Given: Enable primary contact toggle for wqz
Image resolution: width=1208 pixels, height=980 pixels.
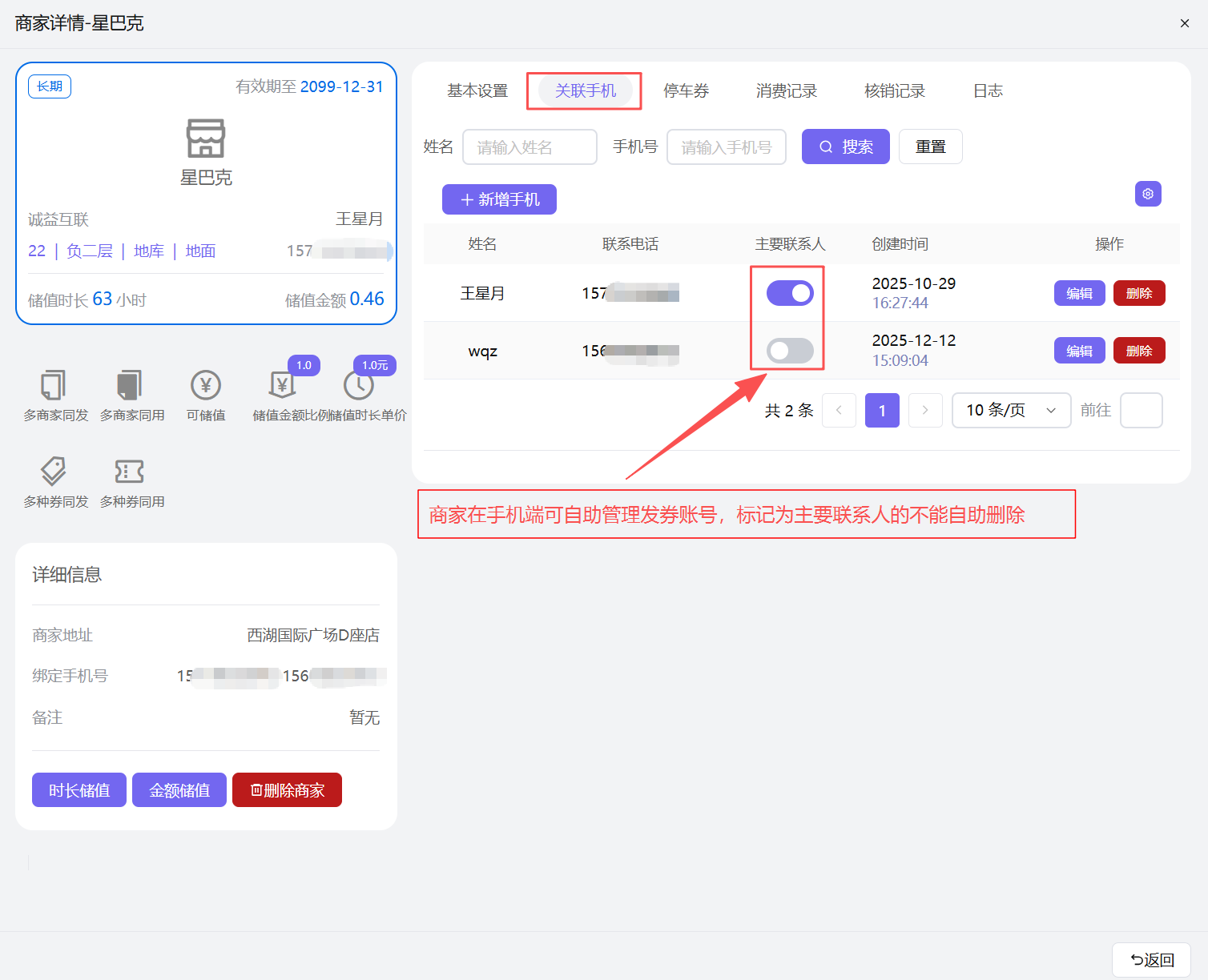Looking at the screenshot, I should (790, 351).
